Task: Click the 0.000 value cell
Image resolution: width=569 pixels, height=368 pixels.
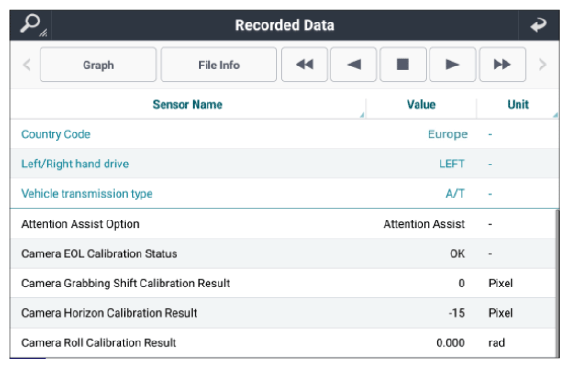Action: pos(450,343)
